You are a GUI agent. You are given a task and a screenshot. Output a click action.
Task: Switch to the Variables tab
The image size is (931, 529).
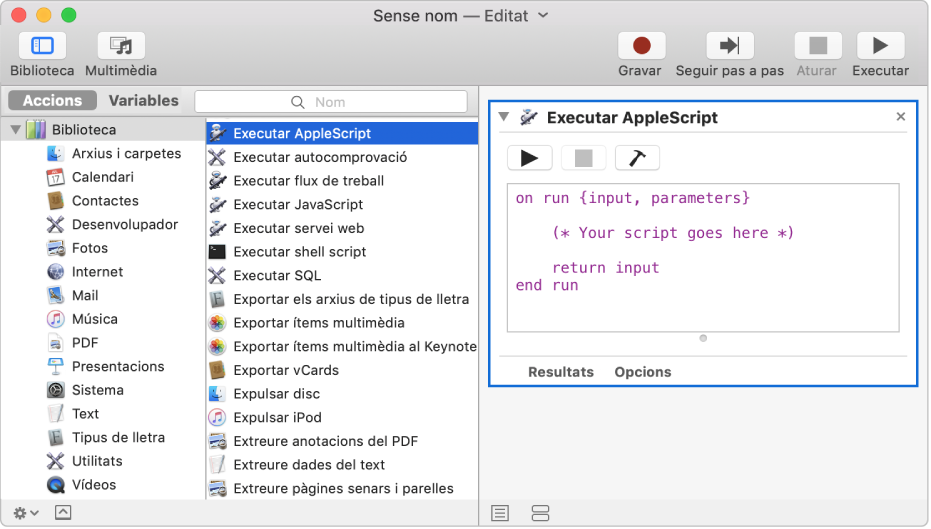pyautogui.click(x=143, y=101)
